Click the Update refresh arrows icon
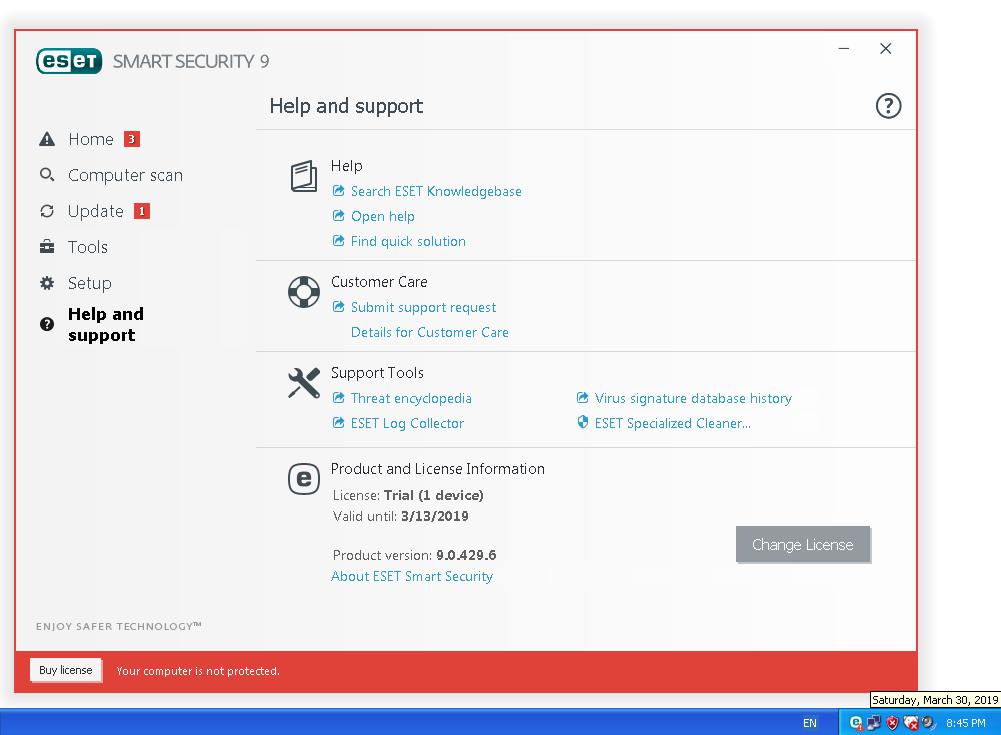 [47, 211]
